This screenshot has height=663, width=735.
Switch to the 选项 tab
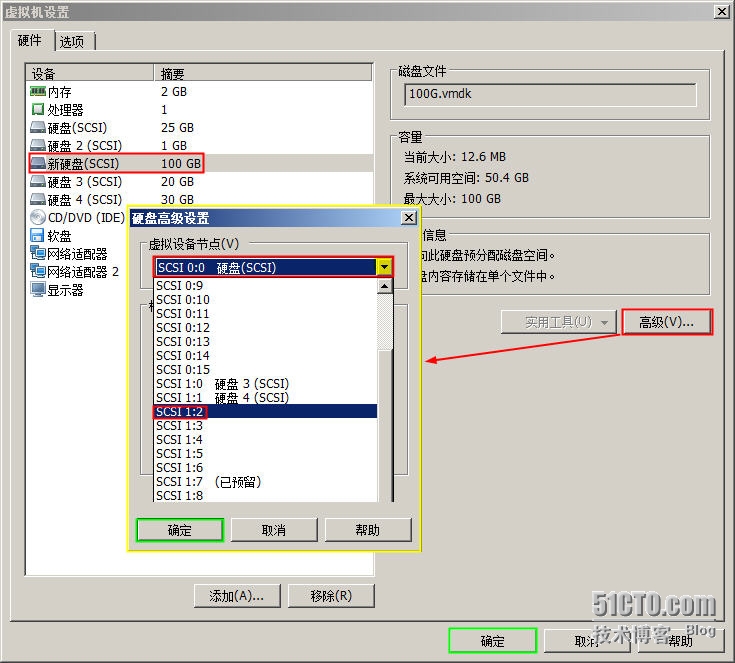point(72,42)
